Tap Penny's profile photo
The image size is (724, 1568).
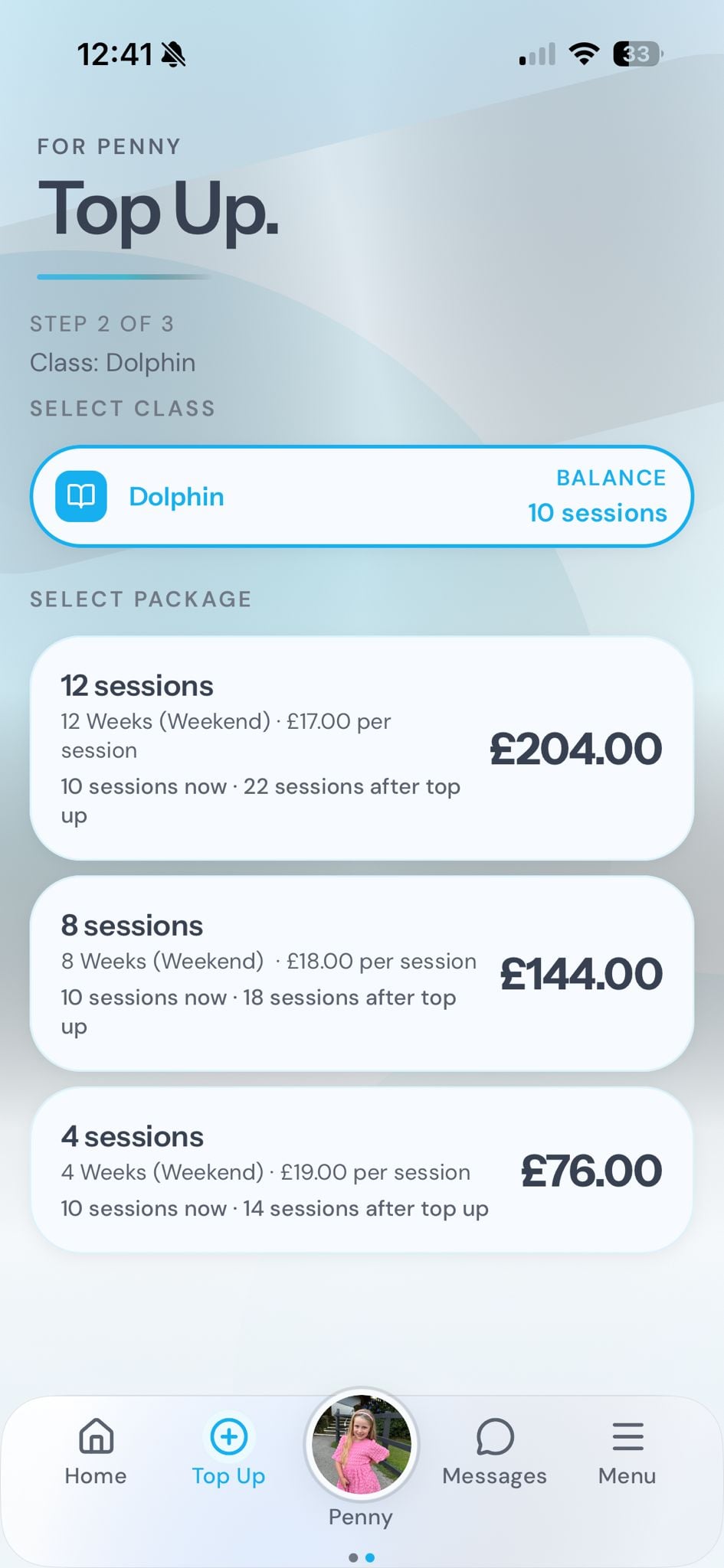coord(361,1443)
